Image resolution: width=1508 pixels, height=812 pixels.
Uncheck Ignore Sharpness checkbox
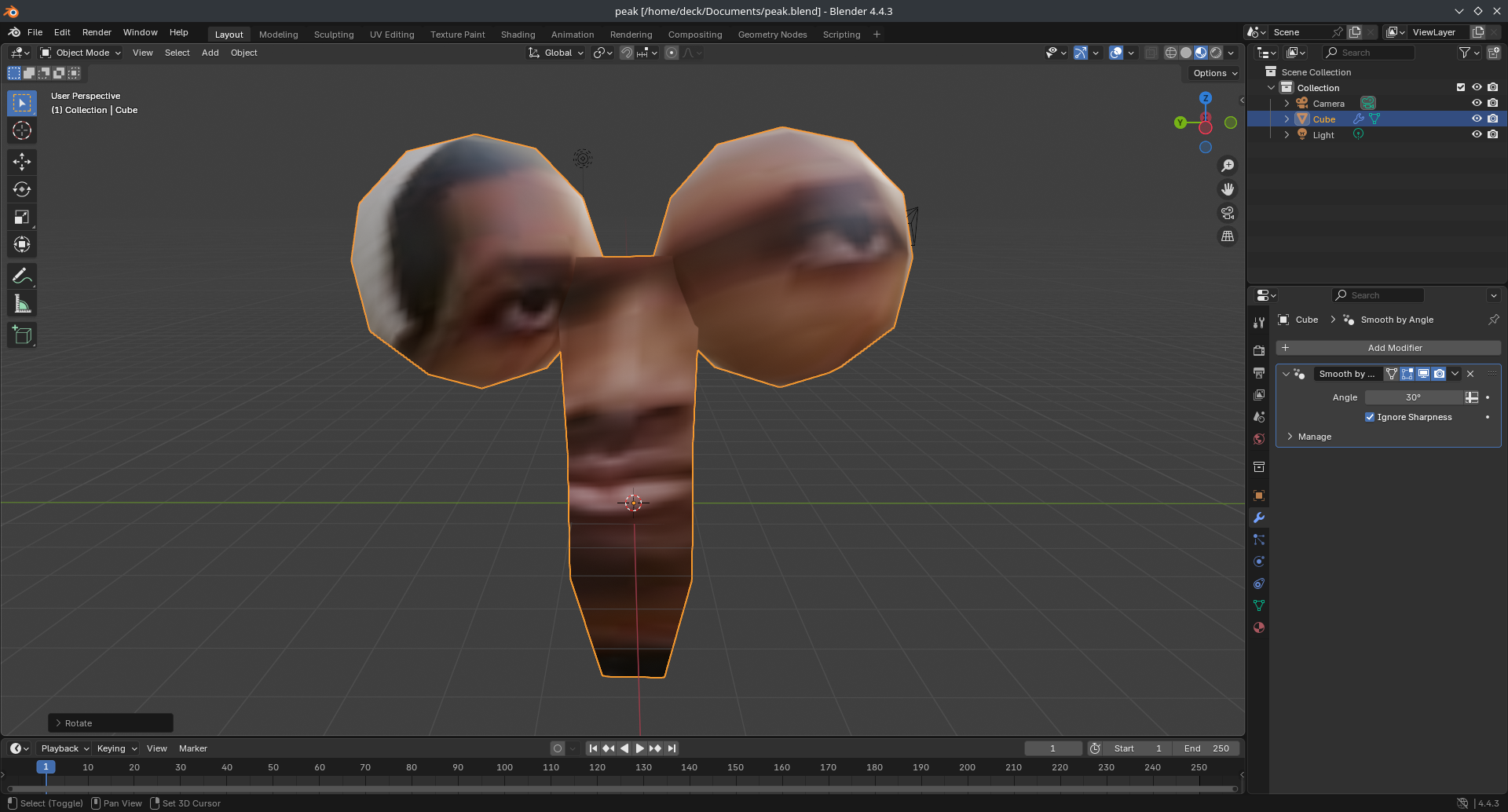(1370, 417)
